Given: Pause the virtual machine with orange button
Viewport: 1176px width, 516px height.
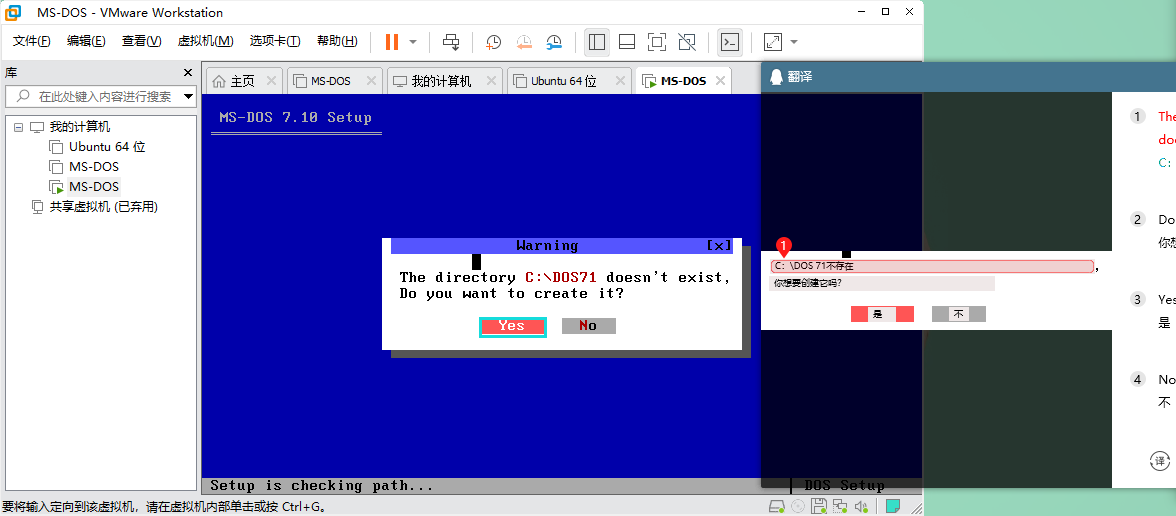Looking at the screenshot, I should pos(392,42).
